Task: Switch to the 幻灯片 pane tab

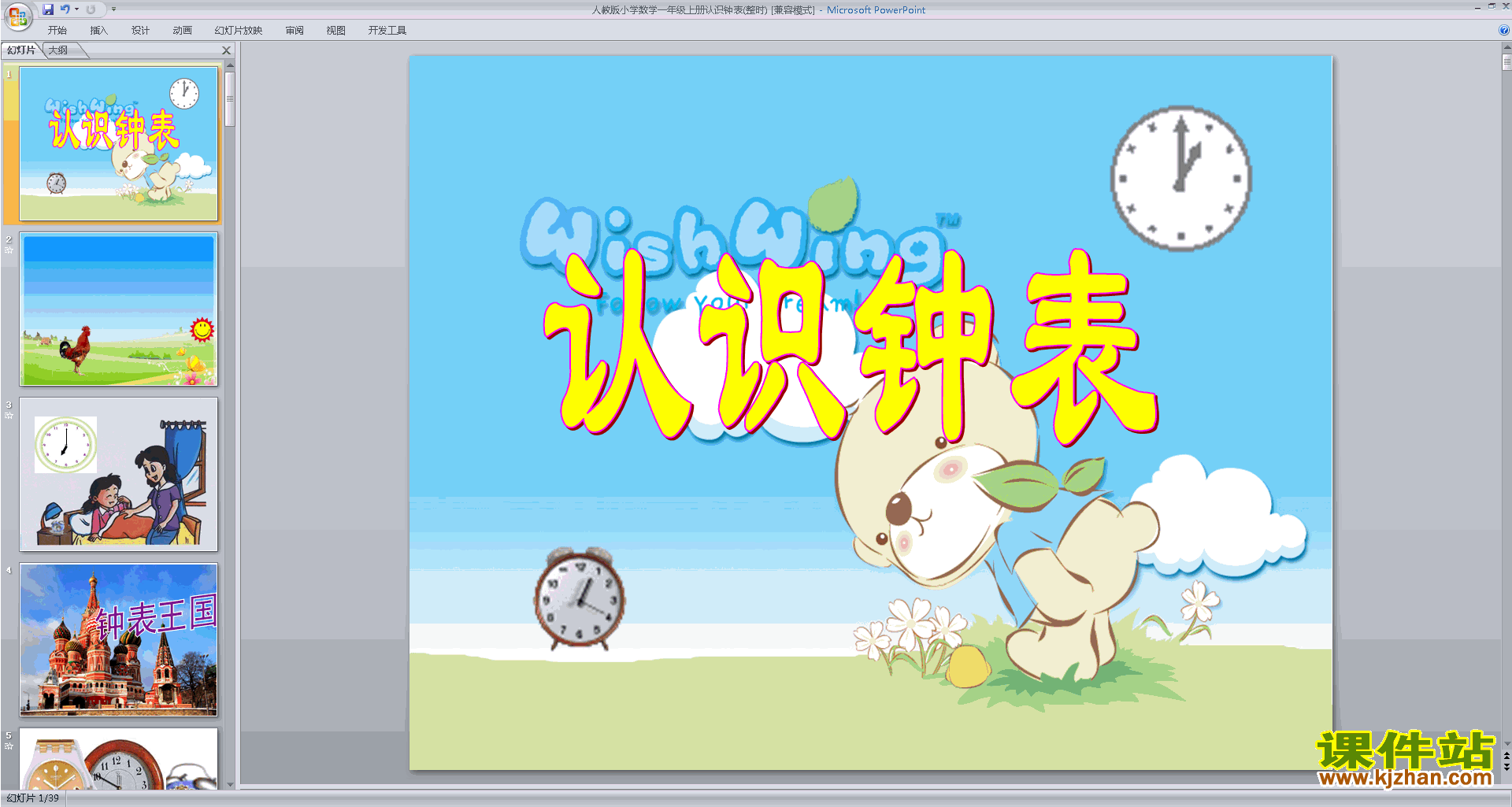Action: [x=21, y=50]
